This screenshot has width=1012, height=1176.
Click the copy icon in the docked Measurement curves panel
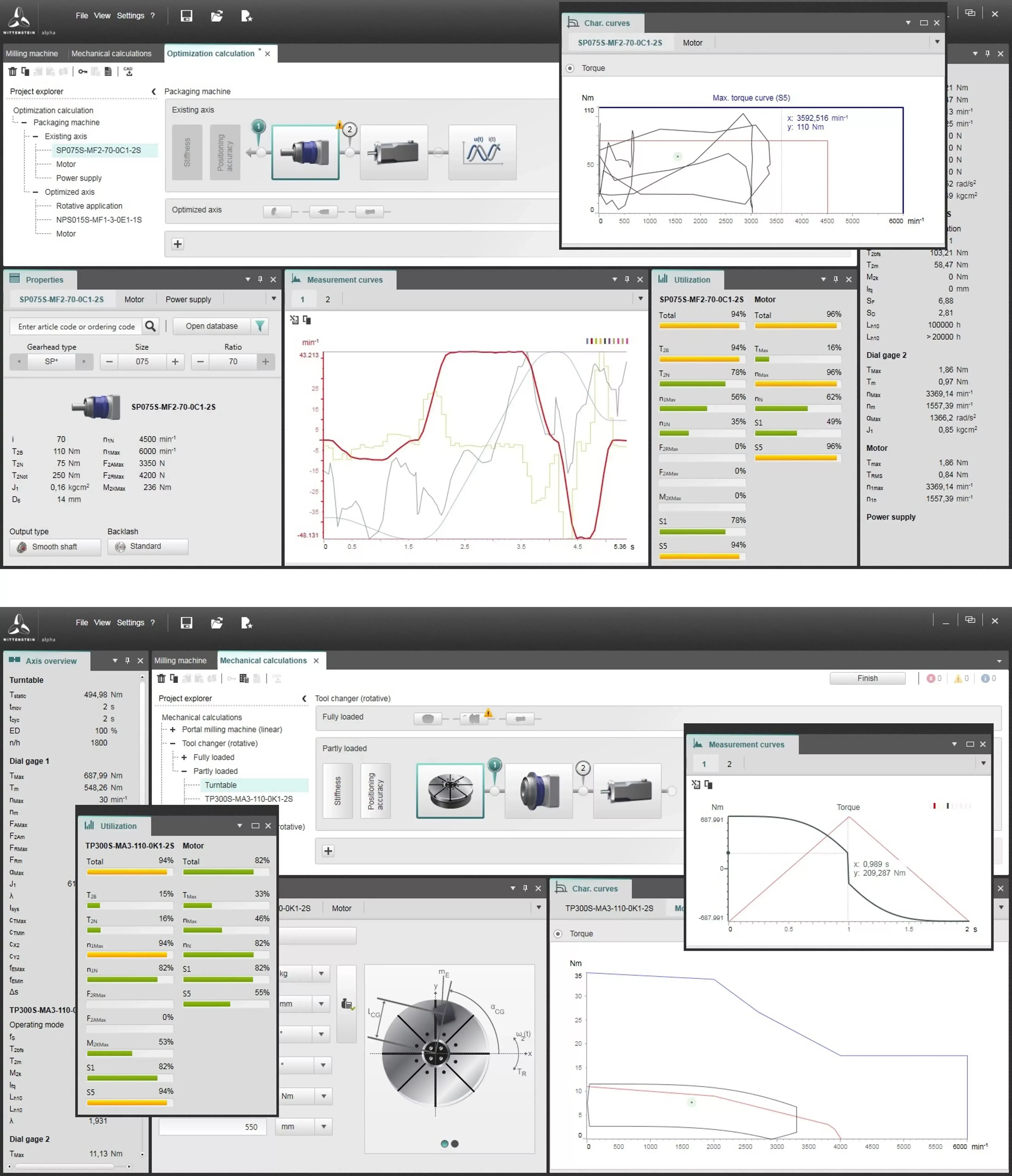(307, 320)
